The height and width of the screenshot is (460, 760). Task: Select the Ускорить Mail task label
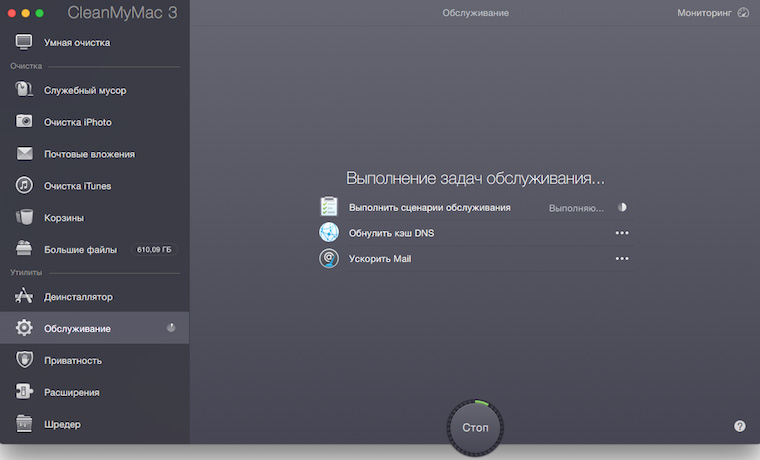[380, 259]
